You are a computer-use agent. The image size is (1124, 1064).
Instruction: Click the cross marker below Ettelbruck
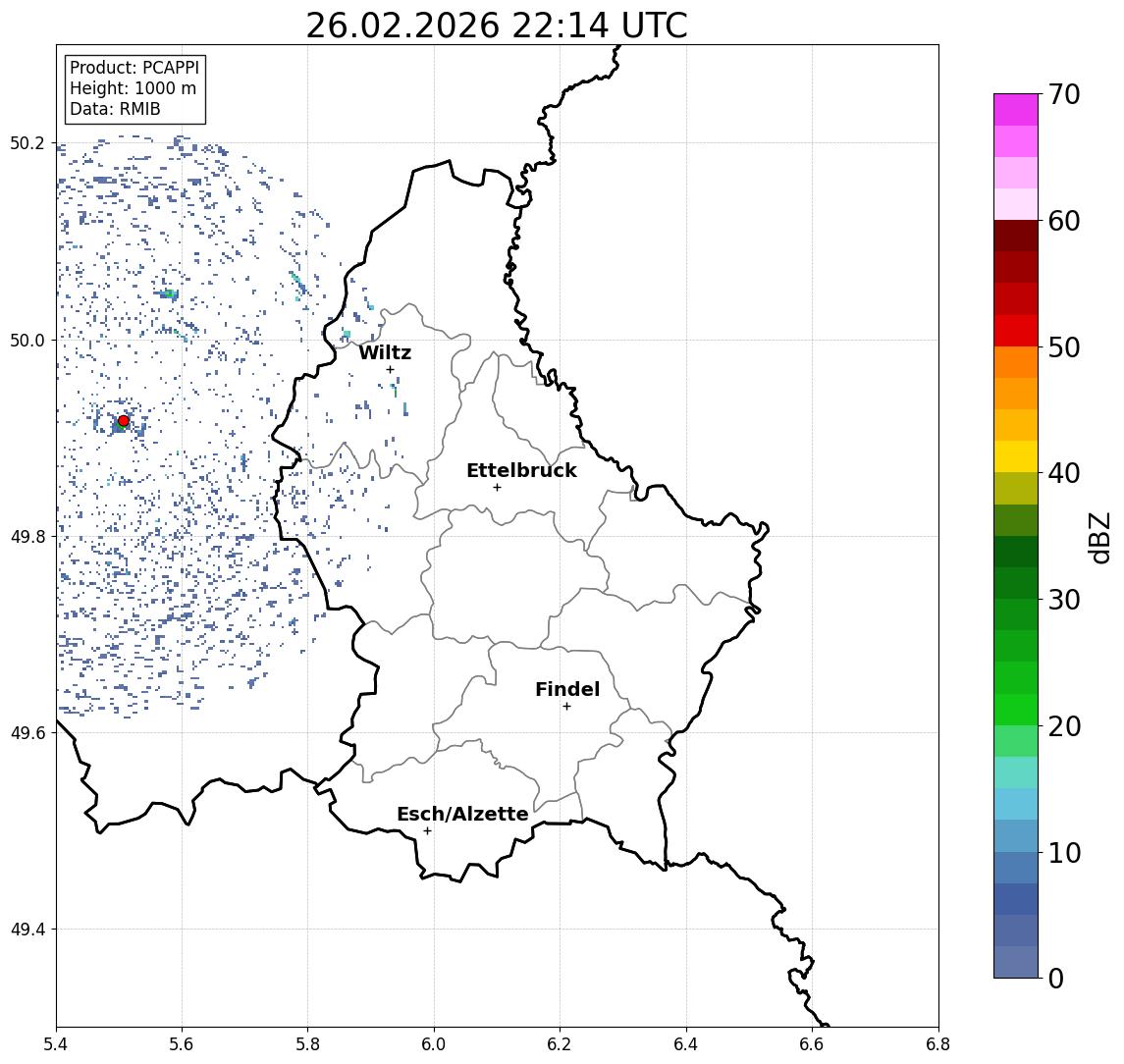[497, 488]
